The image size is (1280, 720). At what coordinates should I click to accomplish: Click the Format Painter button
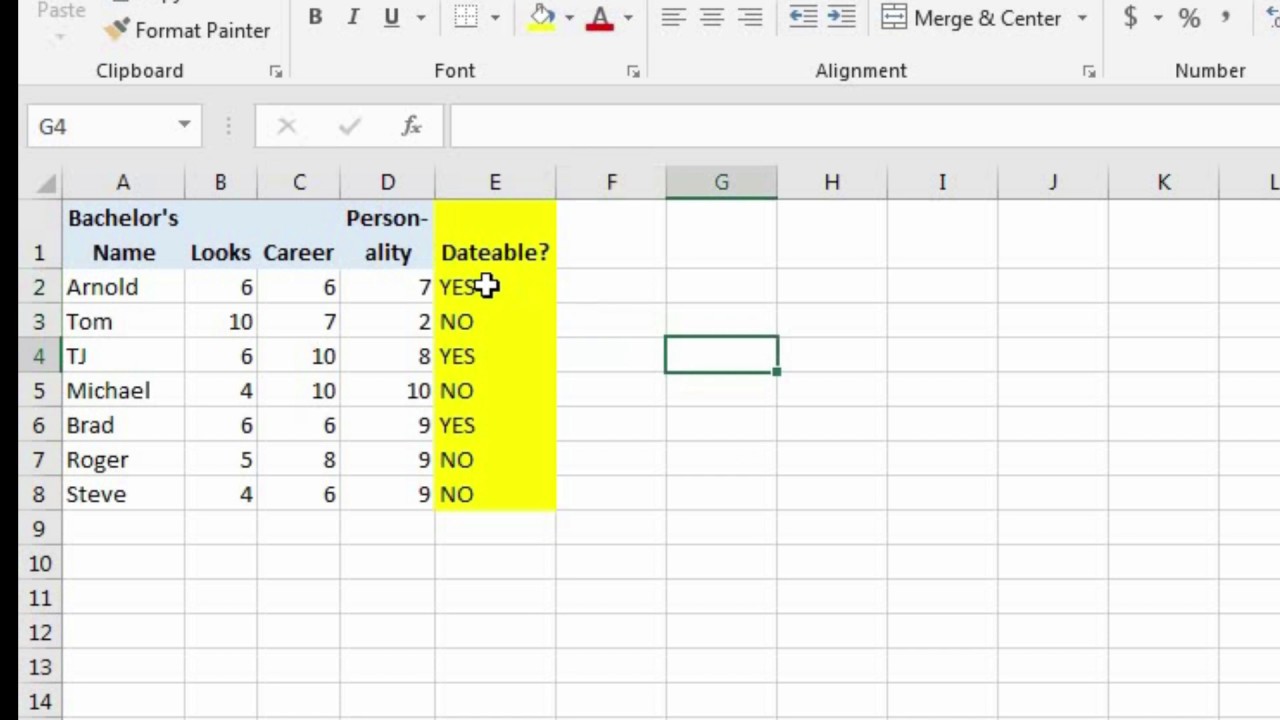tap(187, 31)
